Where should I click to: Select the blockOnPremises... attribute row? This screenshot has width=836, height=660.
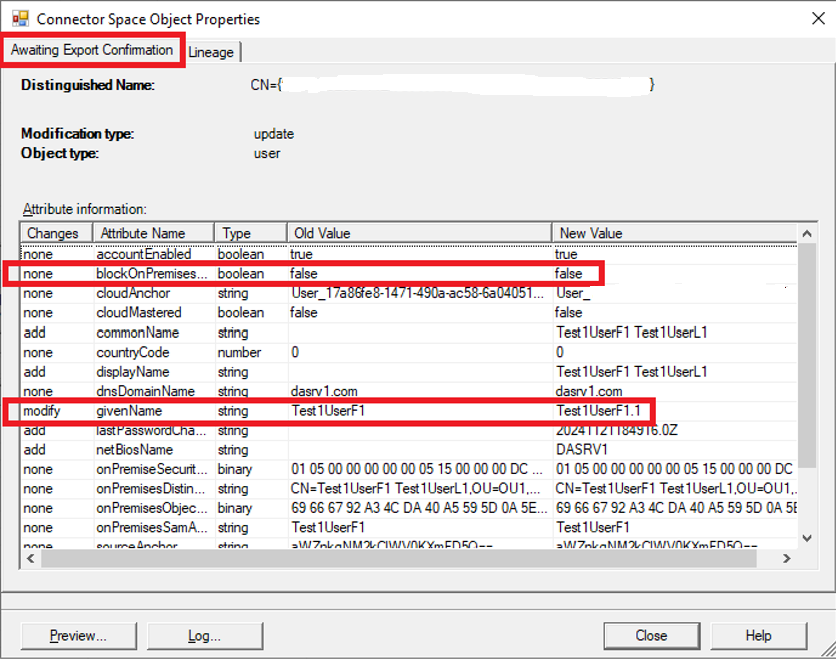click(x=409, y=274)
